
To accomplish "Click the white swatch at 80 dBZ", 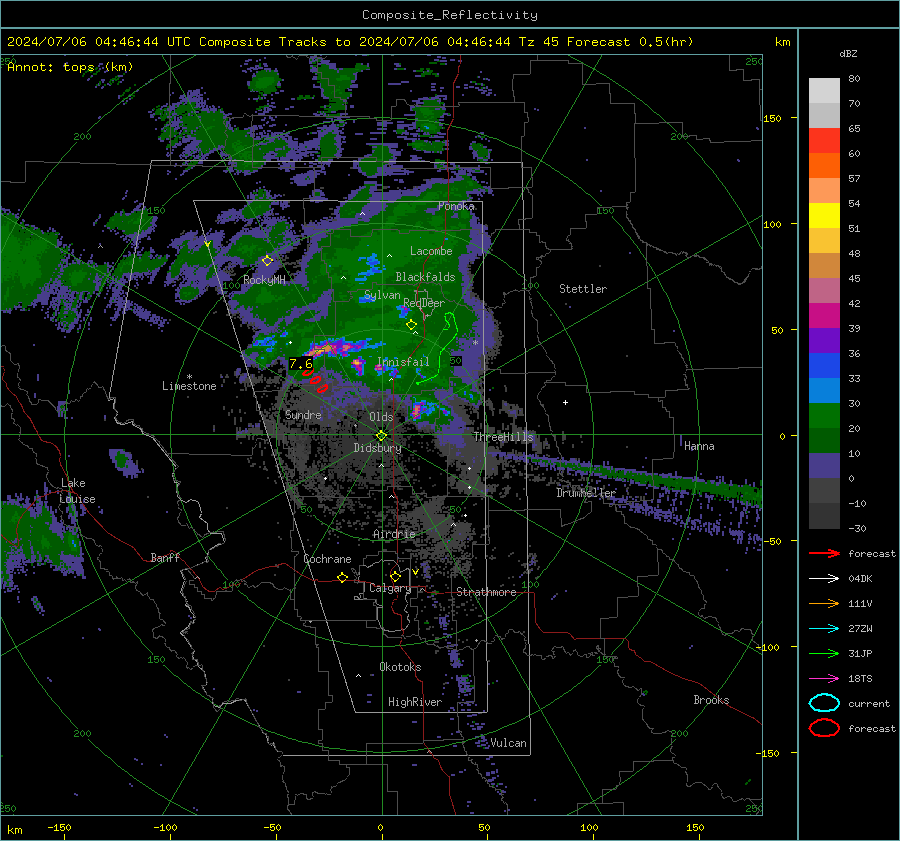I will pos(824,91).
